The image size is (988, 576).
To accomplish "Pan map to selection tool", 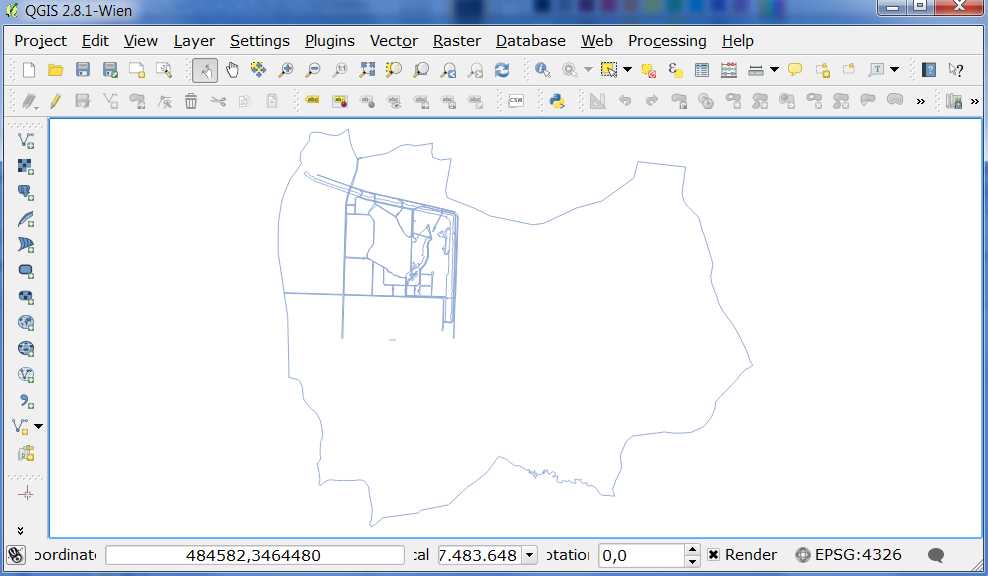I will (258, 70).
